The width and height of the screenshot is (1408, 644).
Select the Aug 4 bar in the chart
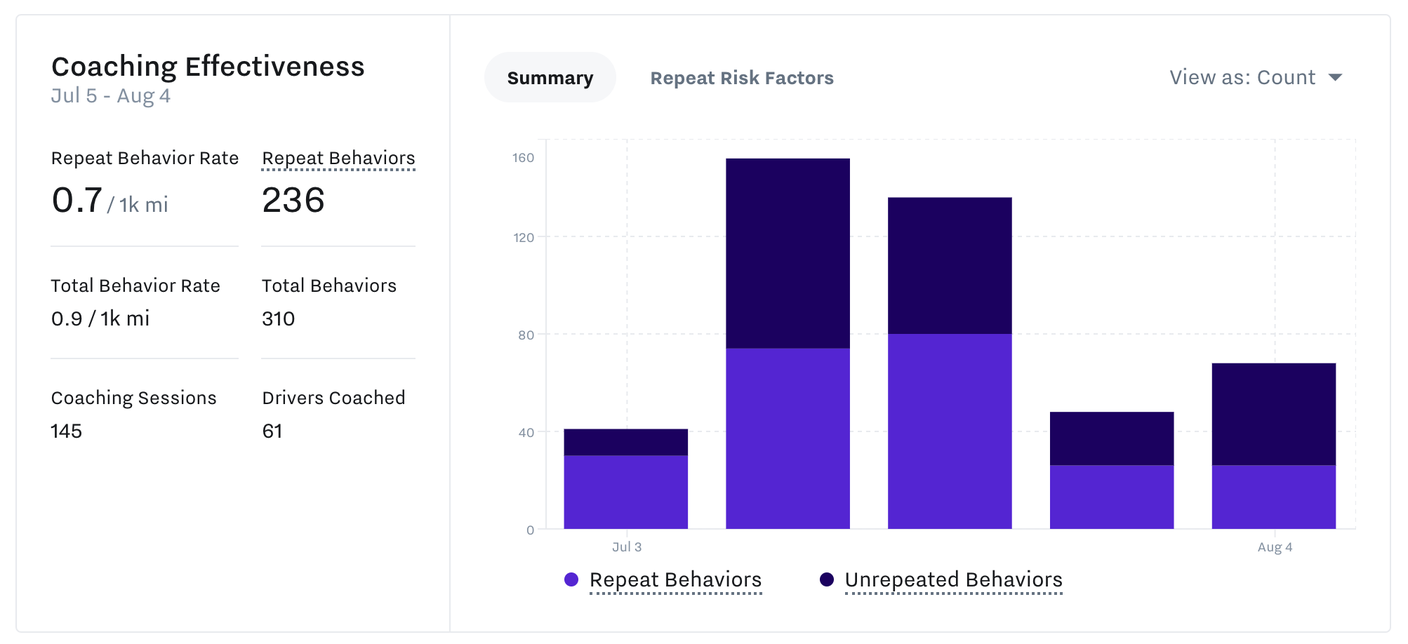(x=1273, y=445)
